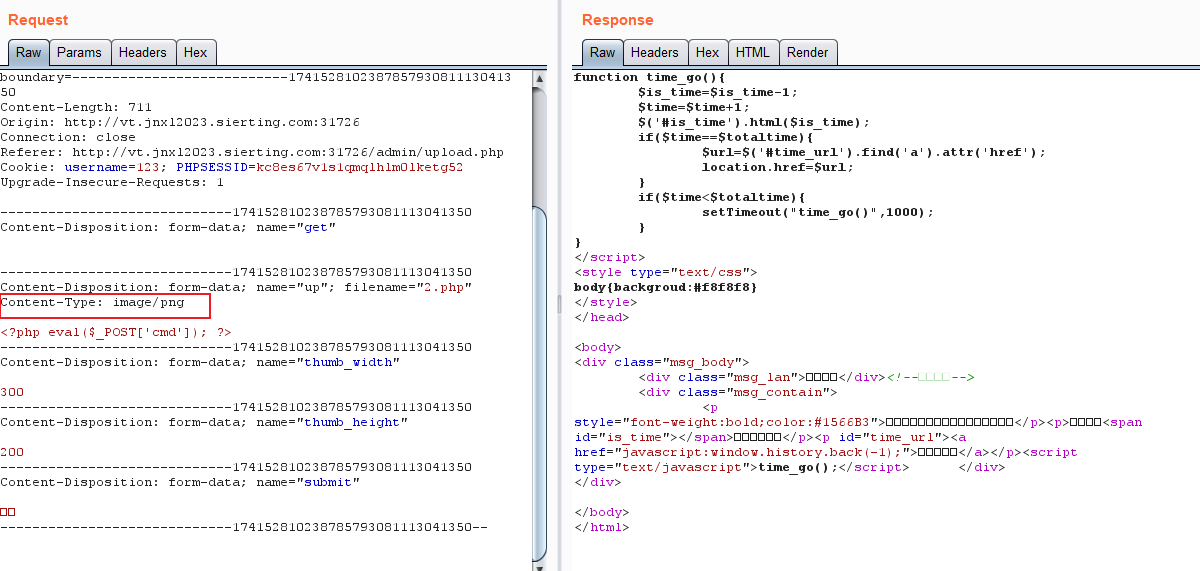Screen dimensions: 1200x571
Task: Click the Cookie header with PHPSESSID
Action: [x=232, y=167]
